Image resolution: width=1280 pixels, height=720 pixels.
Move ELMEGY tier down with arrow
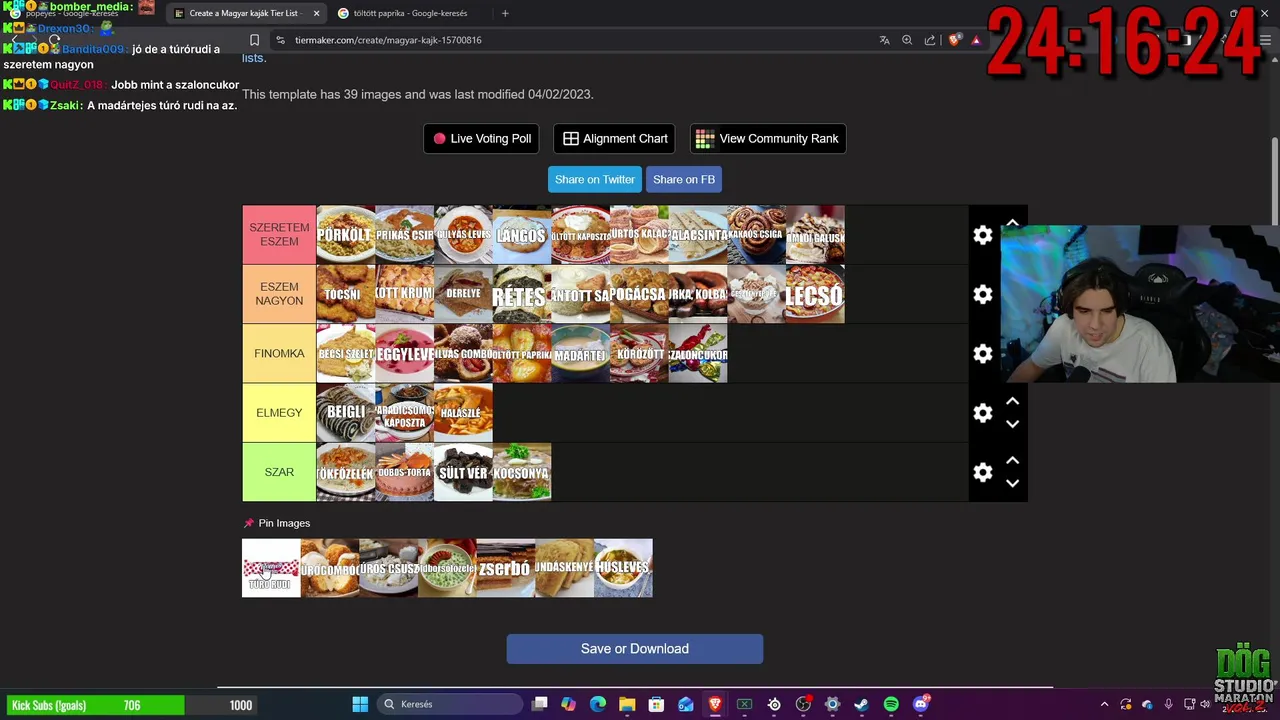[x=1012, y=424]
